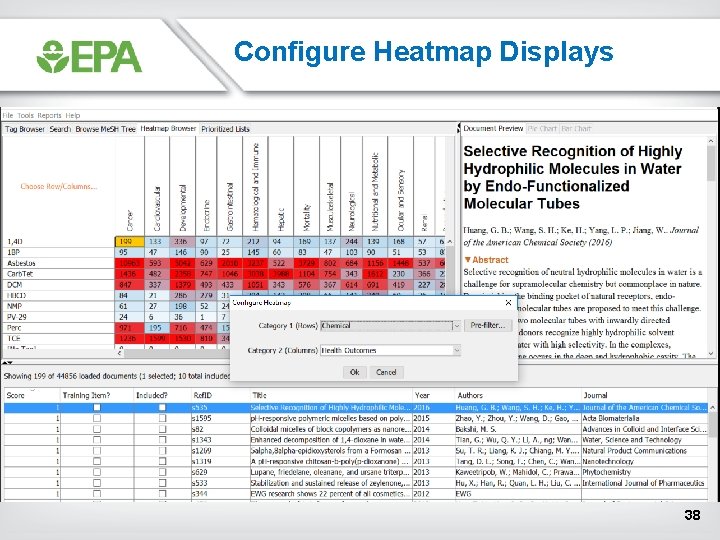The width and height of the screenshot is (720, 540).
Task: Switch to the Prioritized Lists tab
Action: pos(225,129)
